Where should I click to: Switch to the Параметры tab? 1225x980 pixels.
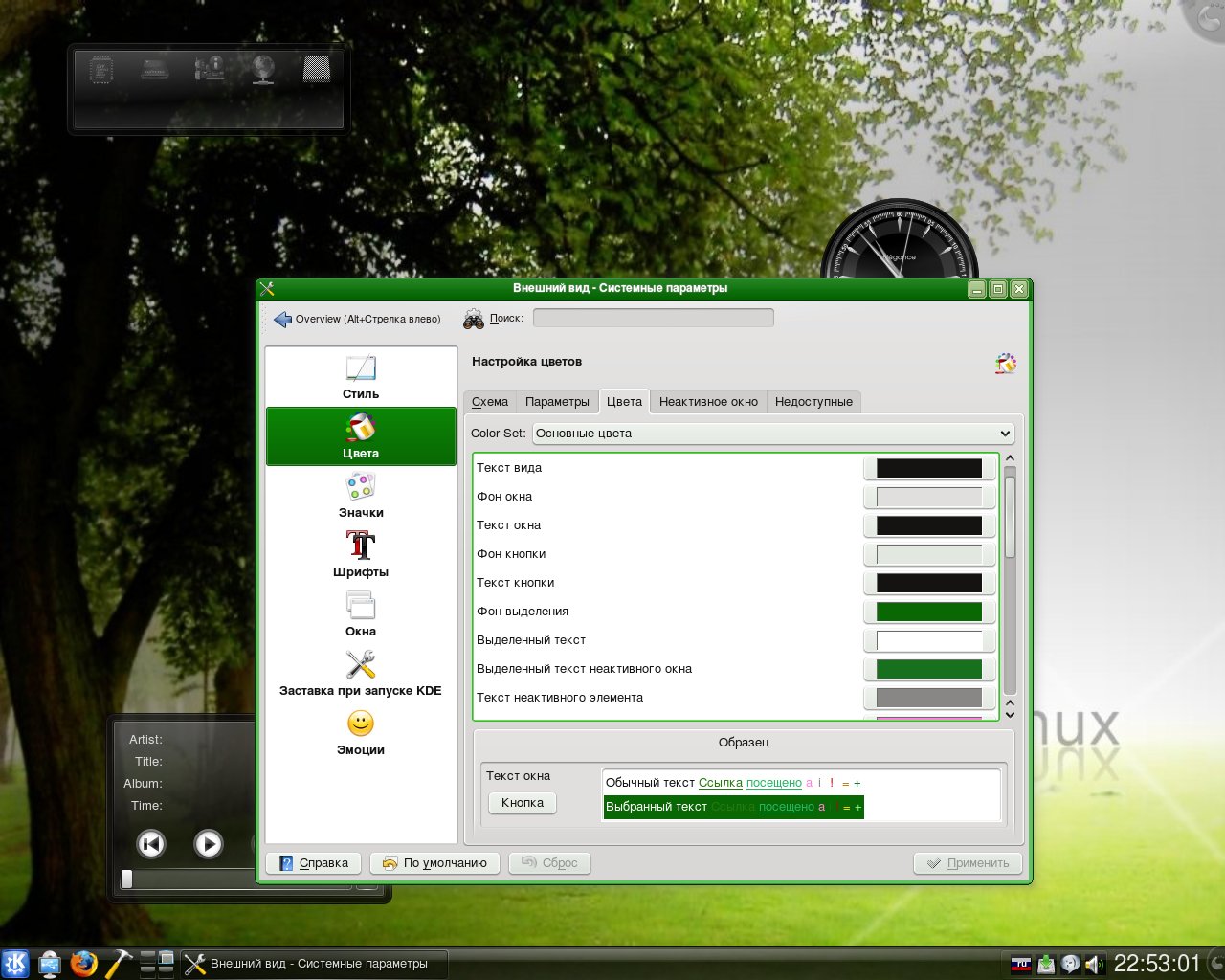557,402
